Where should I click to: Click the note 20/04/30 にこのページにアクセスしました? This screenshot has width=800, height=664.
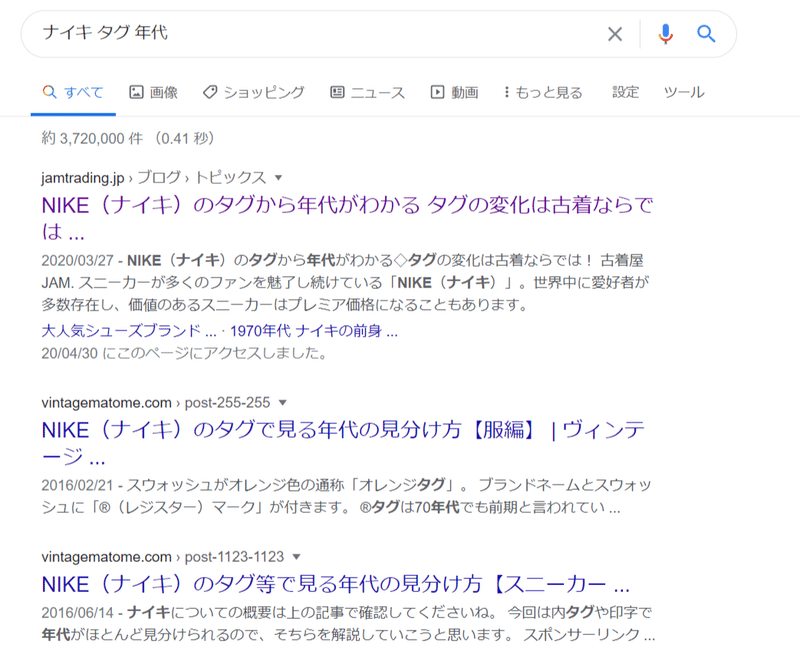184,353
